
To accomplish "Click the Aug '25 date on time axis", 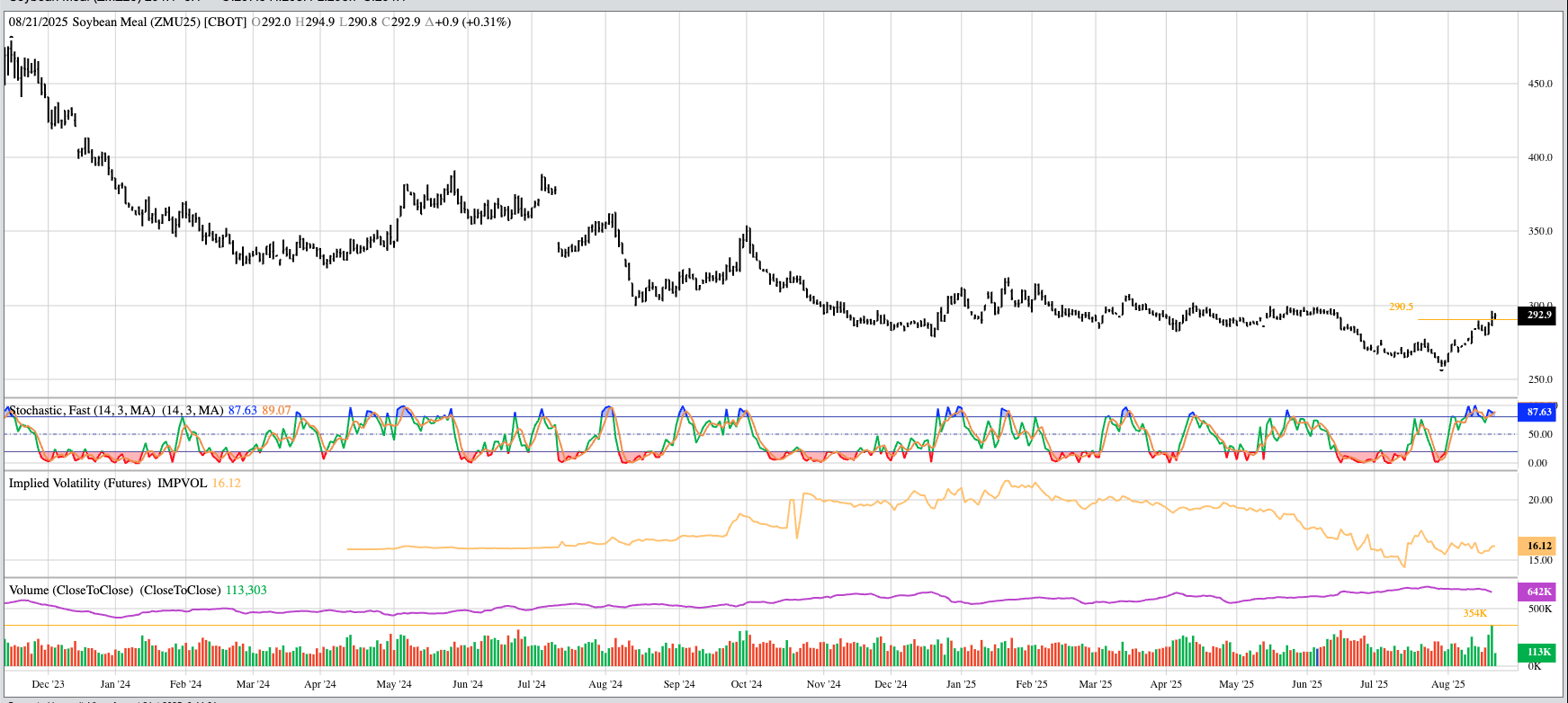I will [x=1447, y=684].
